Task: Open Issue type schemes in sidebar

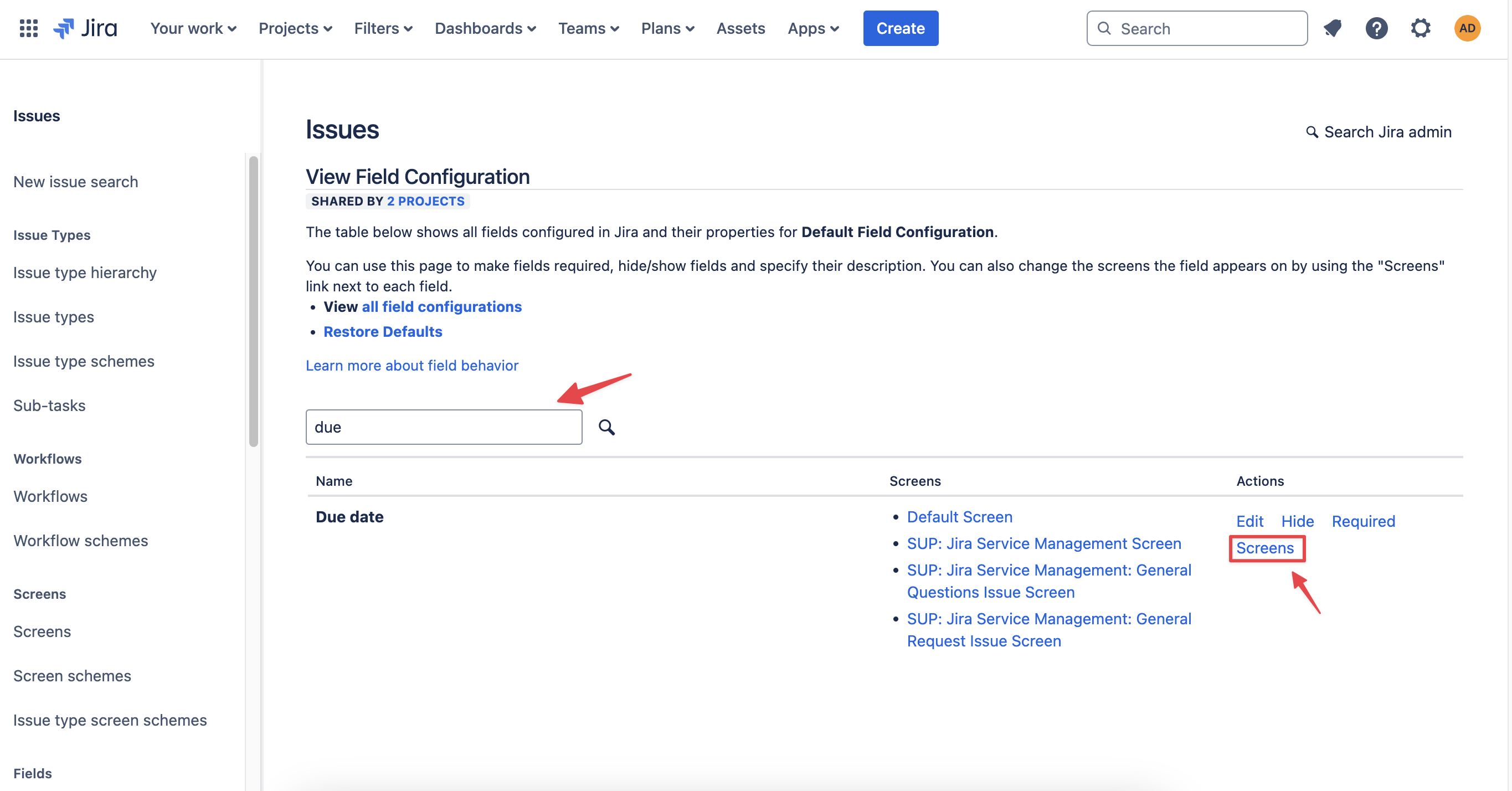Action: pos(84,361)
